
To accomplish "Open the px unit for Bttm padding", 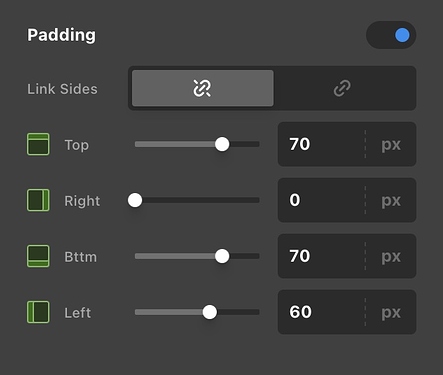I will pyautogui.click(x=391, y=256).
